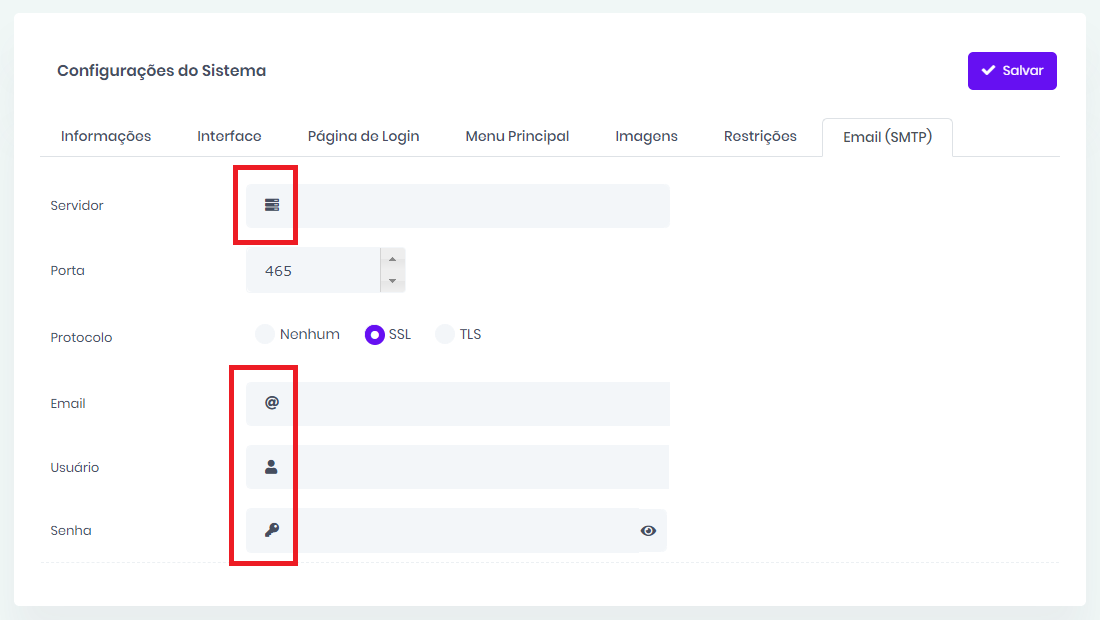Screen dimensions: 1100x620
Task: Increase the Porta value with up arrow
Action: click(392, 259)
